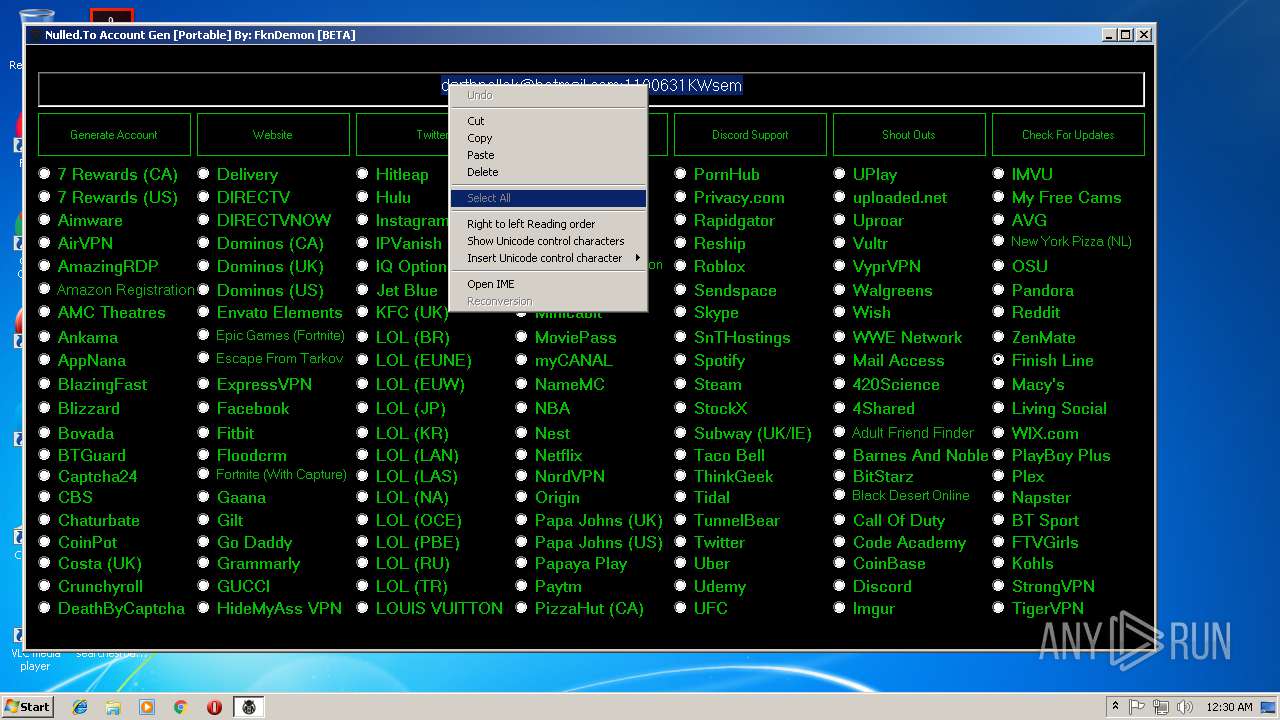This screenshot has width=1280, height=720.
Task: Select the WWE Network radio button
Action: click(x=839, y=337)
